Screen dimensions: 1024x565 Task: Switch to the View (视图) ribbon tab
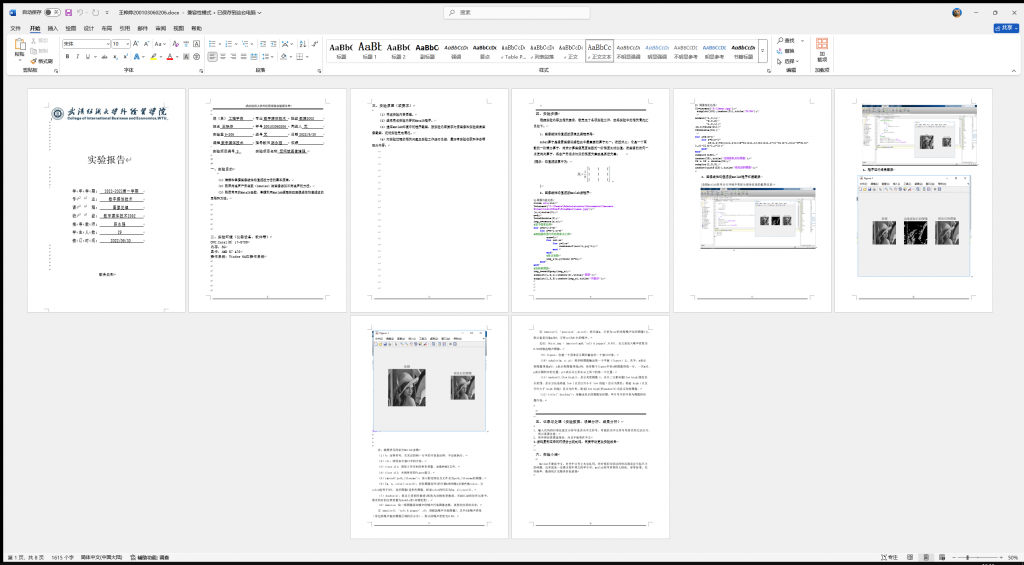coord(178,29)
